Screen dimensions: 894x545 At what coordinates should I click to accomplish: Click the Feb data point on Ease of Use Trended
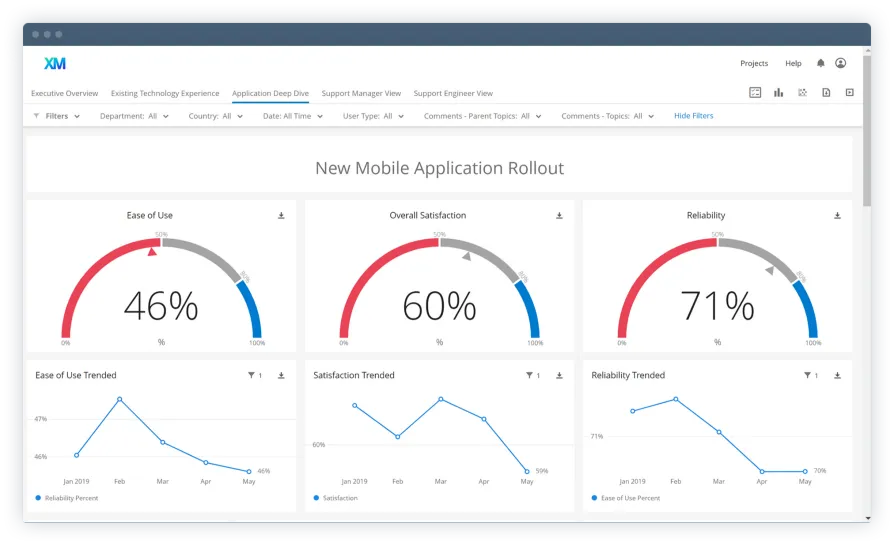point(120,399)
